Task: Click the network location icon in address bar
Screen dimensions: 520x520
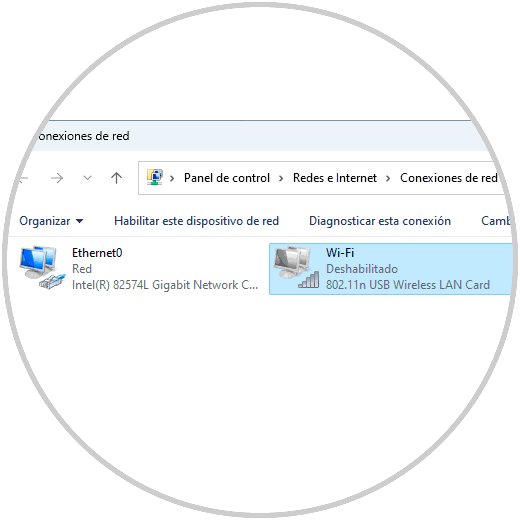Action: 155,177
